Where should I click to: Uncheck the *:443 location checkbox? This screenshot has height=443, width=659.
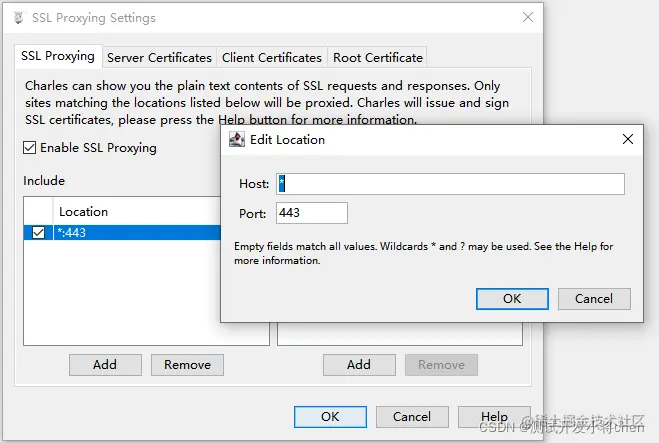click(x=38, y=232)
